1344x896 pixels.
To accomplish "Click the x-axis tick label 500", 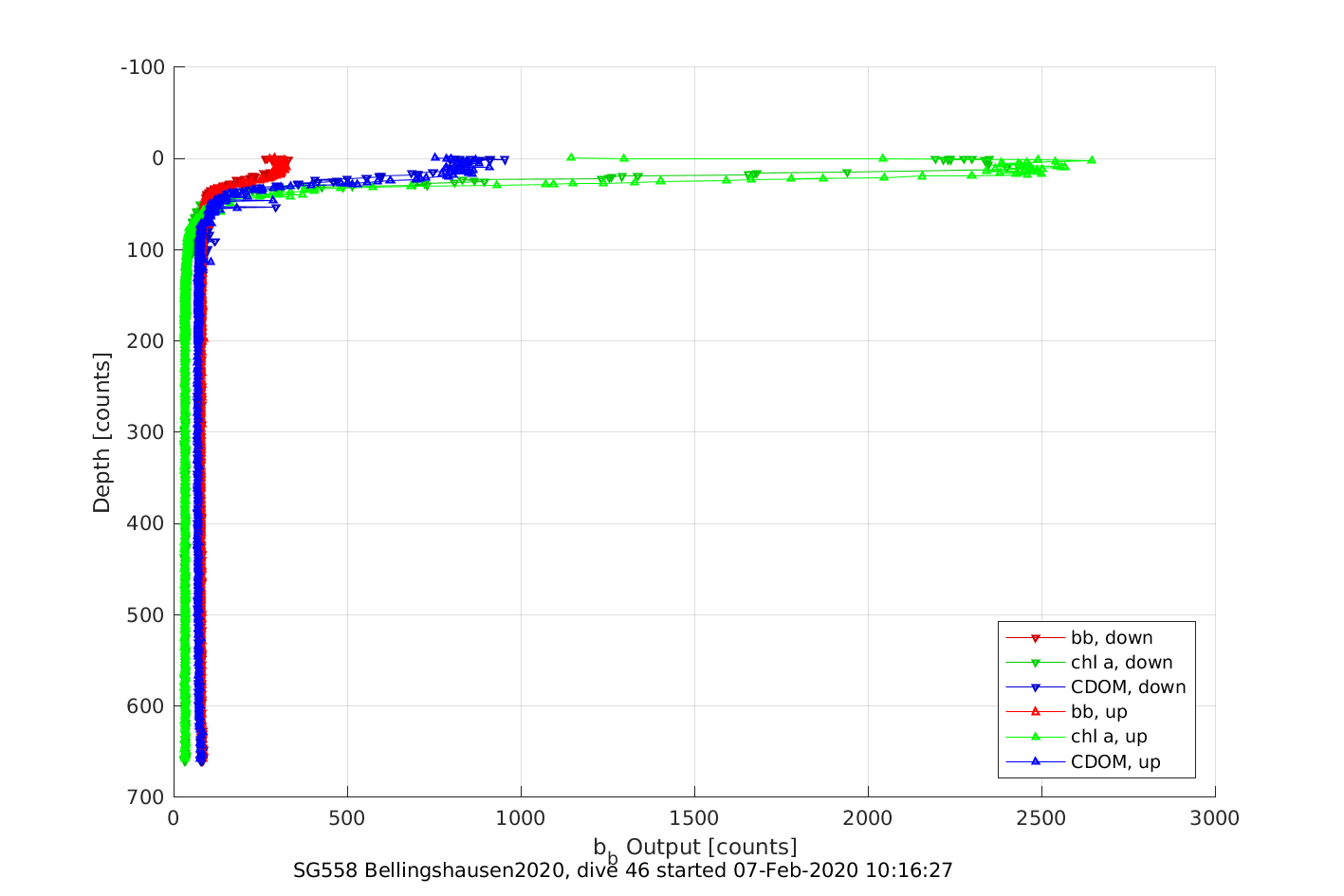I will (347, 819).
